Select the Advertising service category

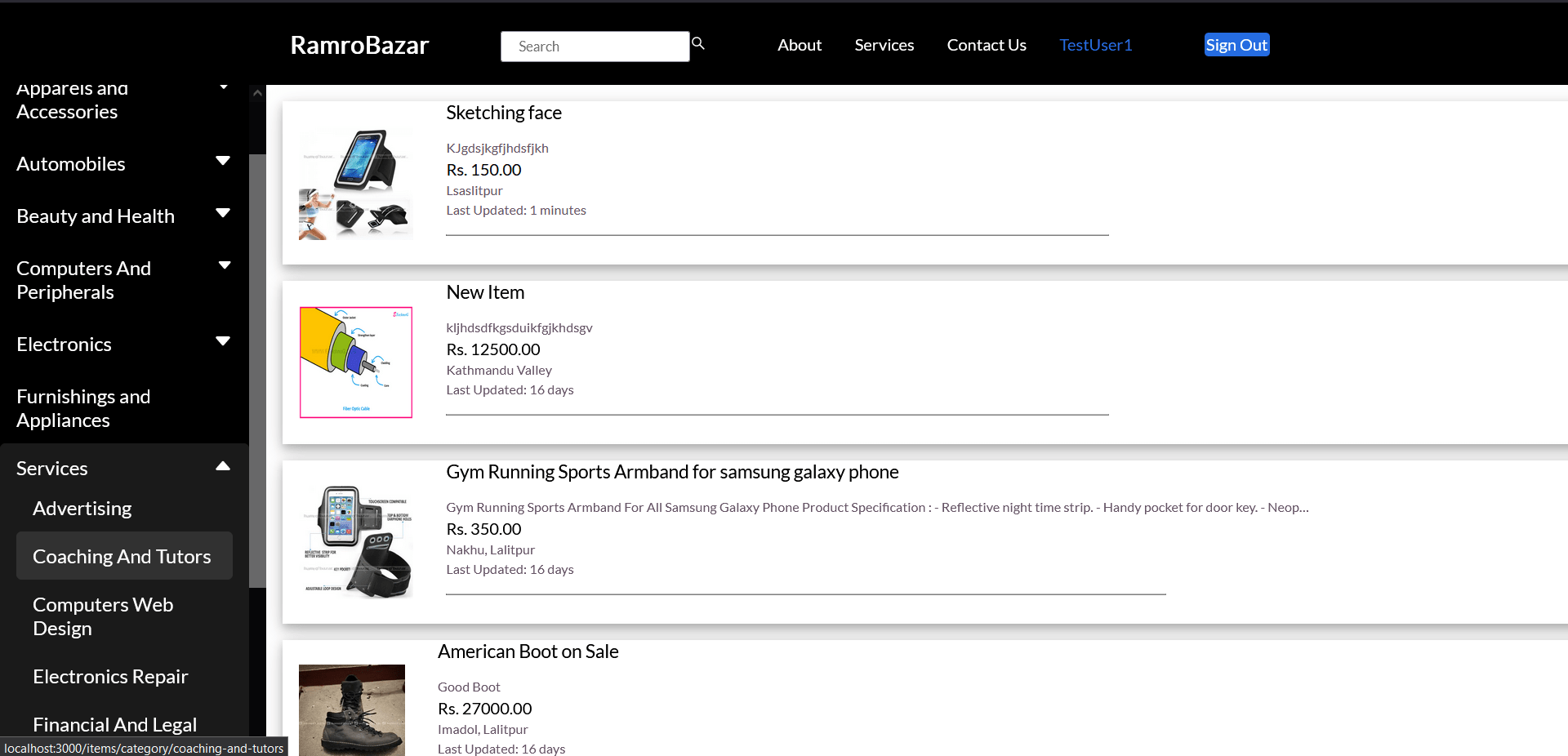click(x=82, y=508)
